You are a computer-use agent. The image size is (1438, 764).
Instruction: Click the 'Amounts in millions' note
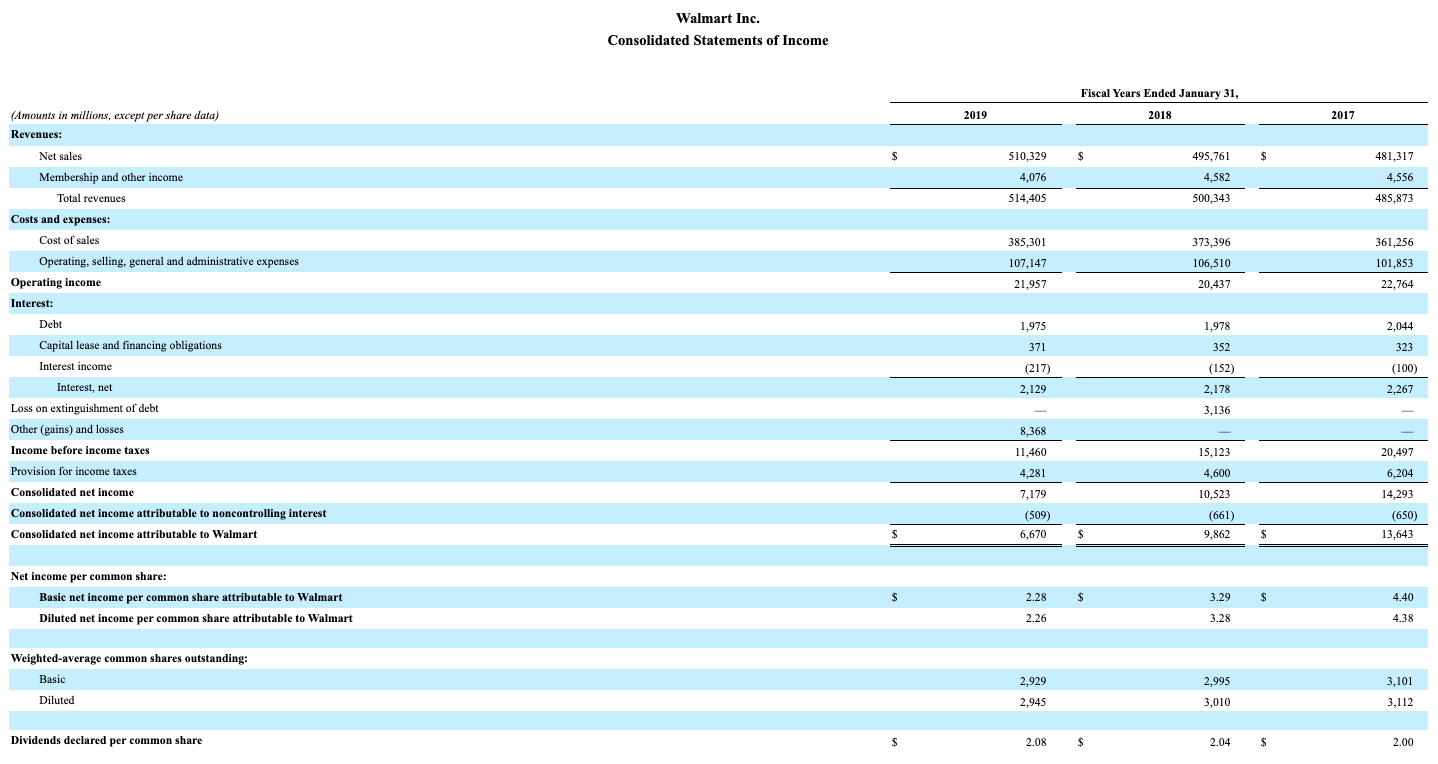pos(115,115)
